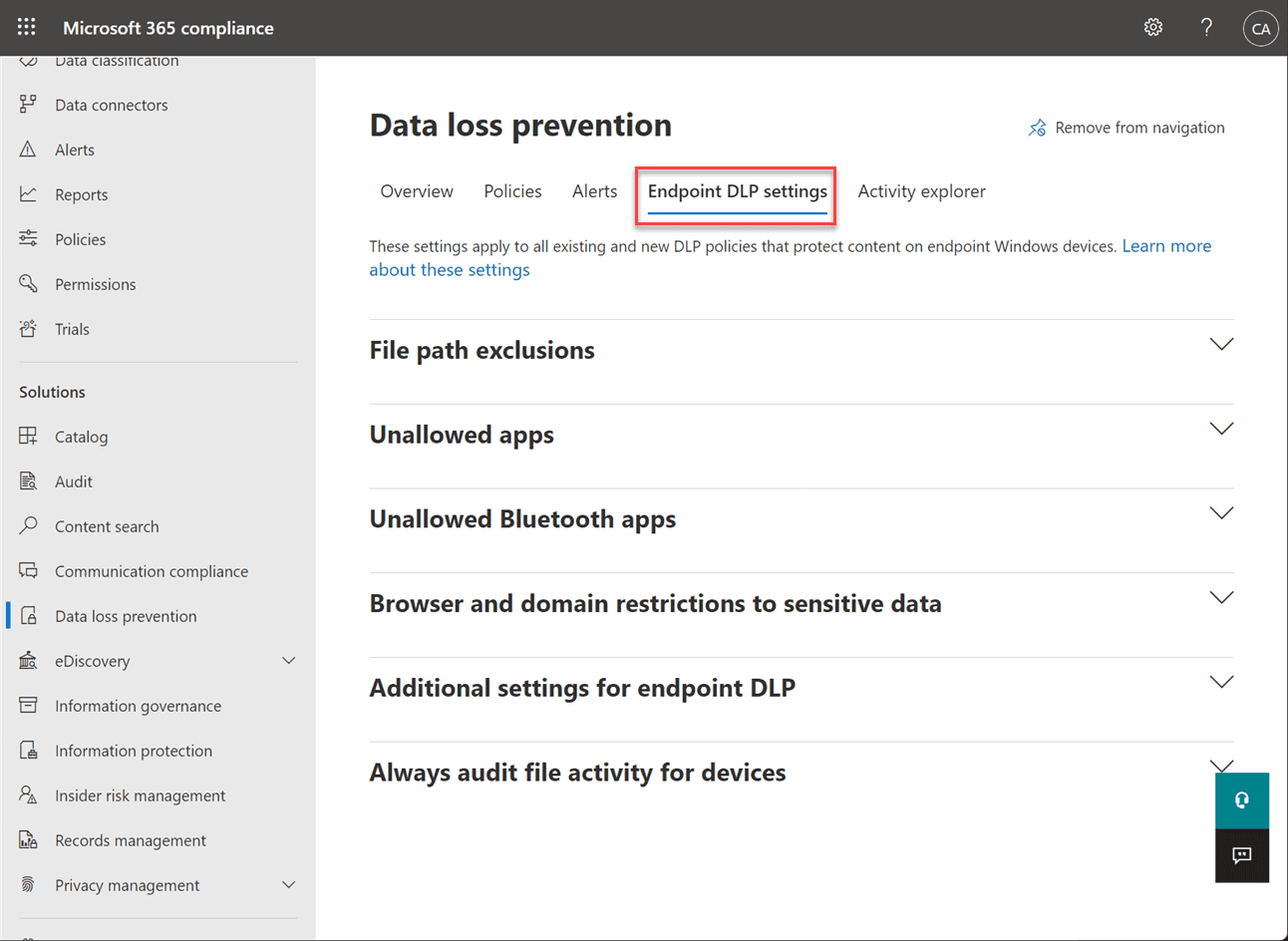Open the Policies tab
This screenshot has width=1288, height=941.
pos(512,190)
